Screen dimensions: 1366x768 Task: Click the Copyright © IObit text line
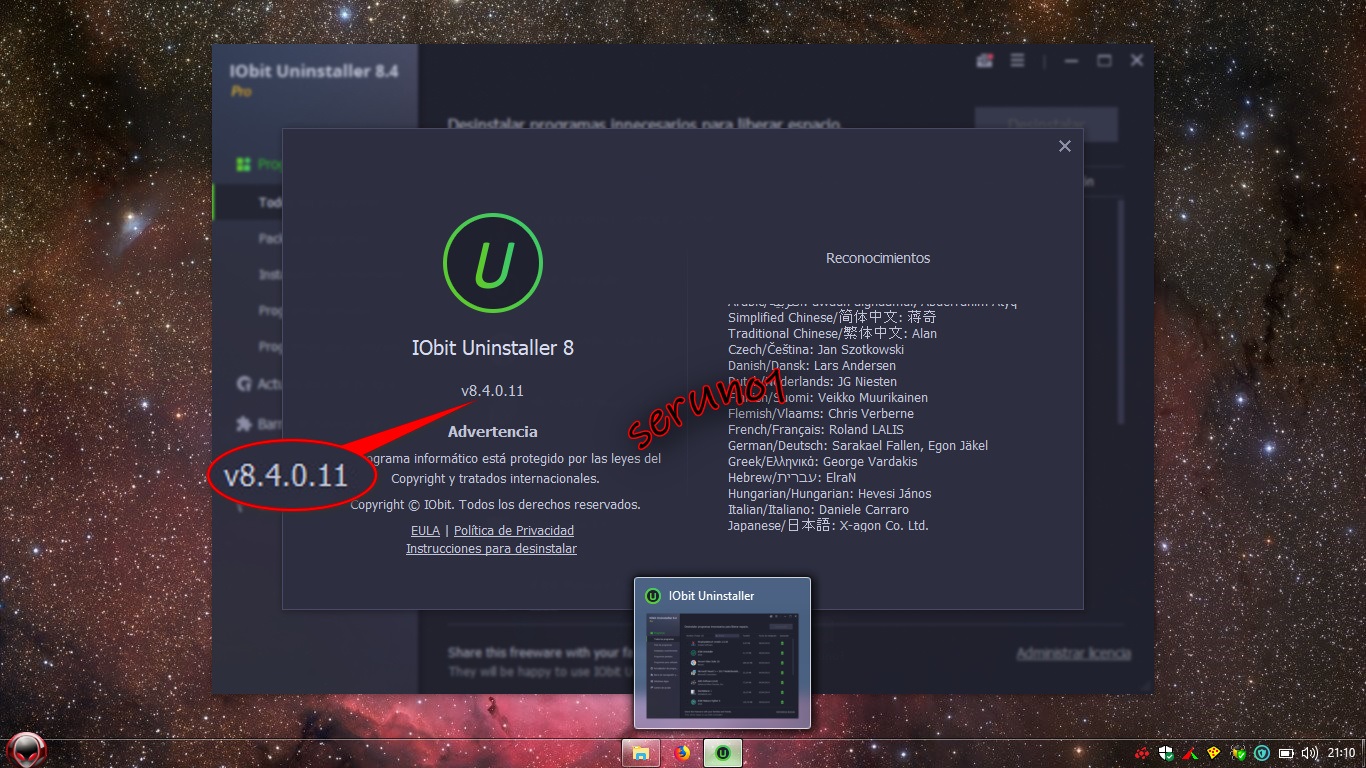pyautogui.click(x=495, y=505)
